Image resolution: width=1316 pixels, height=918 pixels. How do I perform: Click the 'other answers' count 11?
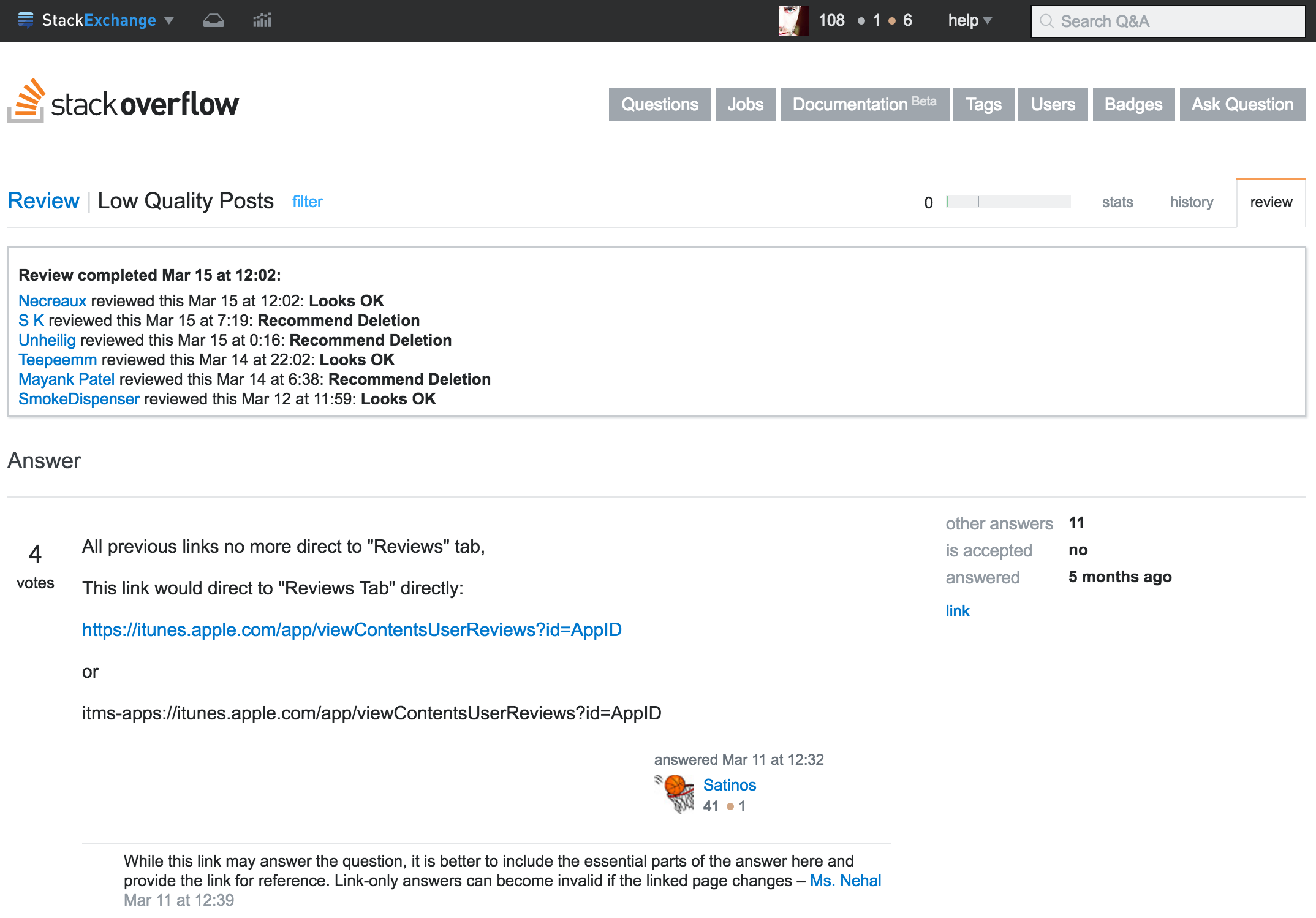pos(1076,523)
